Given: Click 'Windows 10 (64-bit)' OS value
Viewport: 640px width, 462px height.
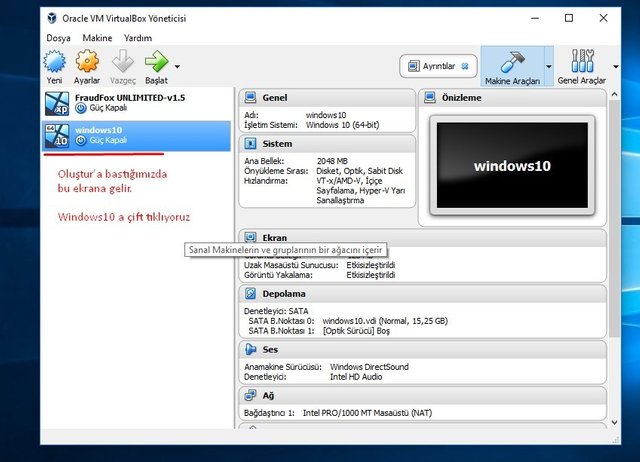Looking at the screenshot, I should point(342,125).
